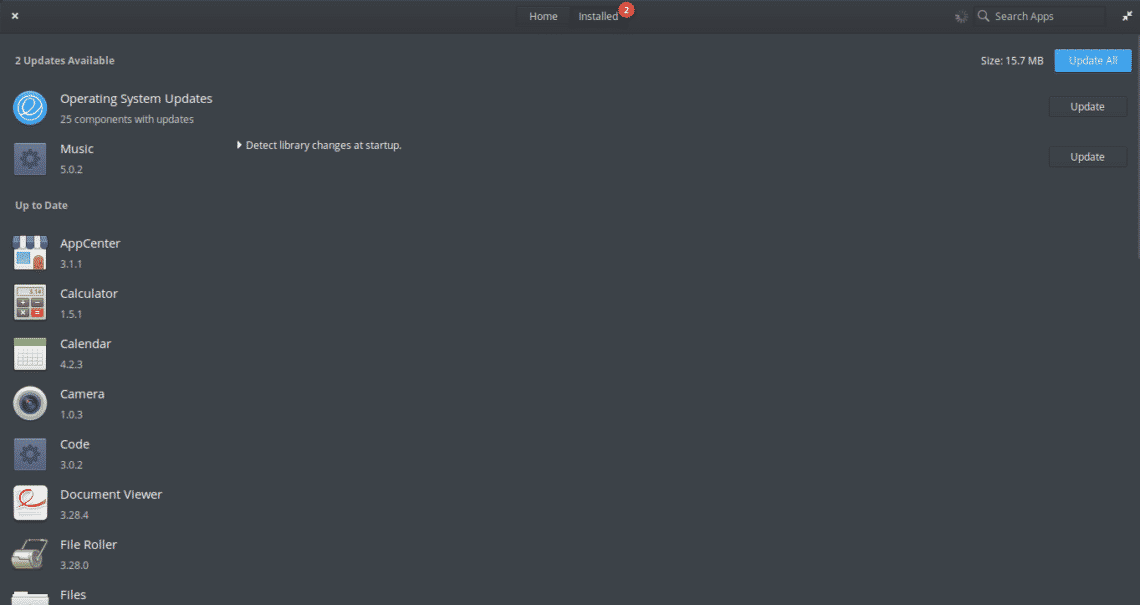This screenshot has width=1140, height=605.
Task: Click the search magnifier icon
Action: pos(983,16)
